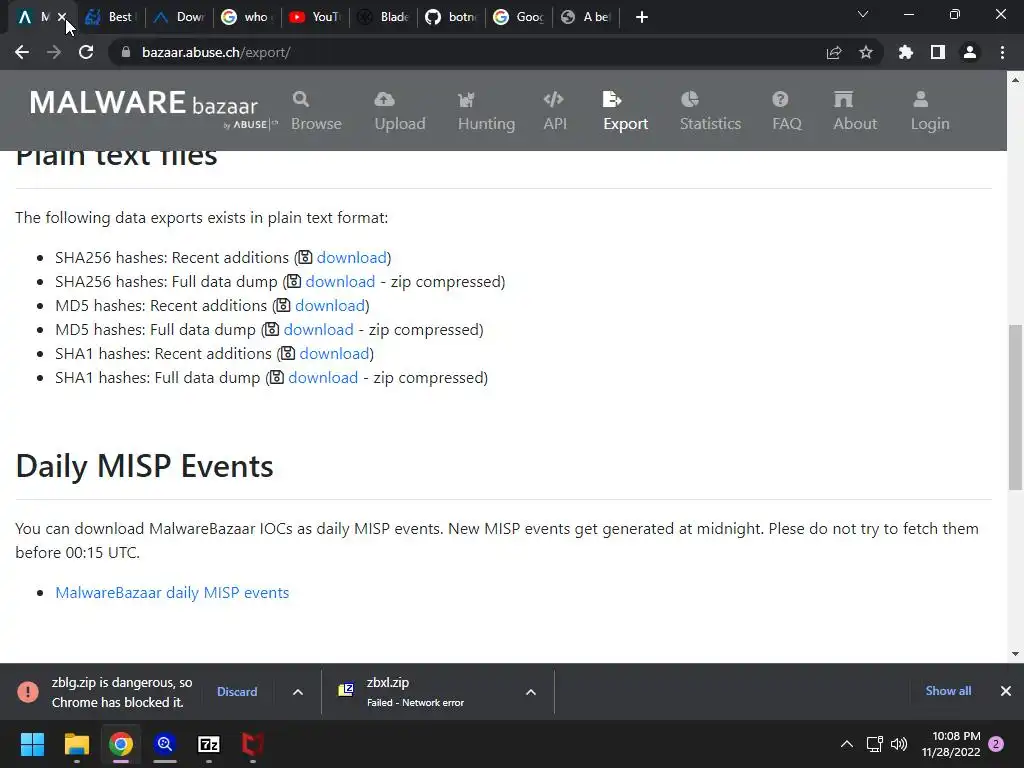Open network settings tray icon
This screenshot has width=1024, height=768.
tap(874, 744)
